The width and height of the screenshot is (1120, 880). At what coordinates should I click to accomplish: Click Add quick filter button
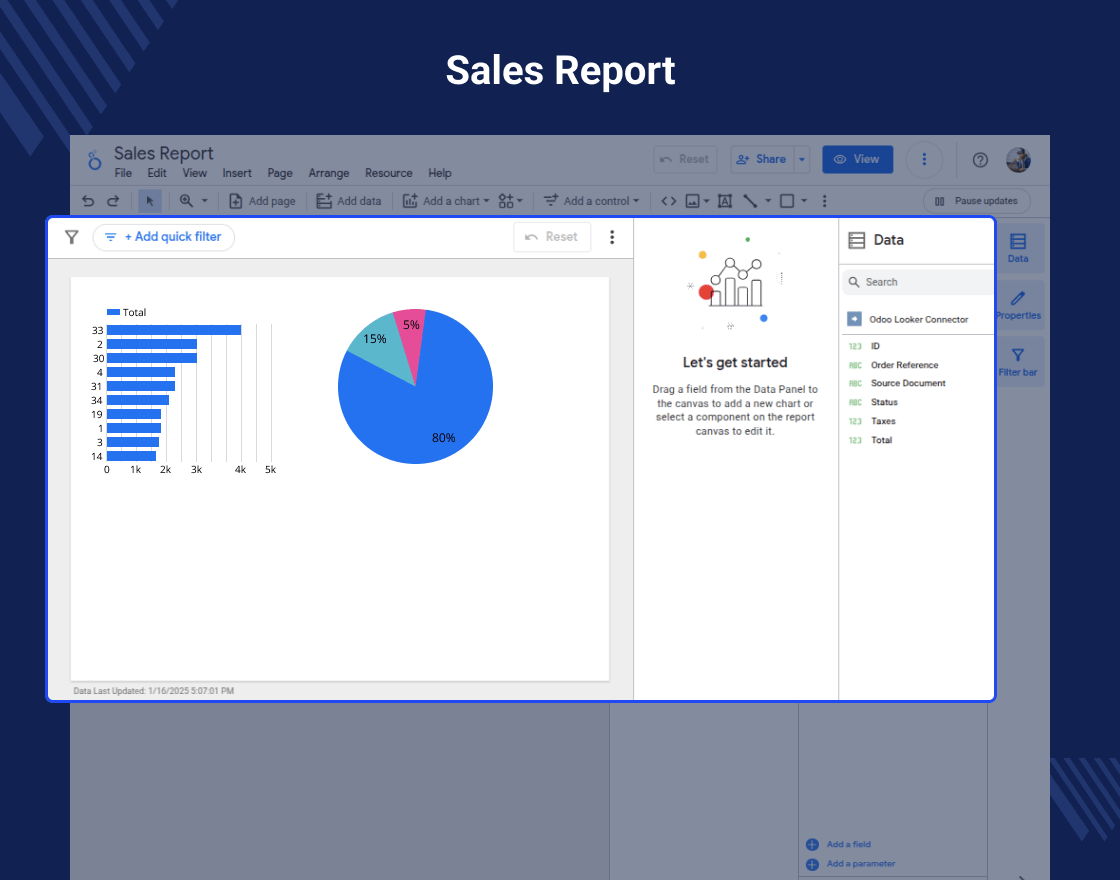[x=164, y=237]
